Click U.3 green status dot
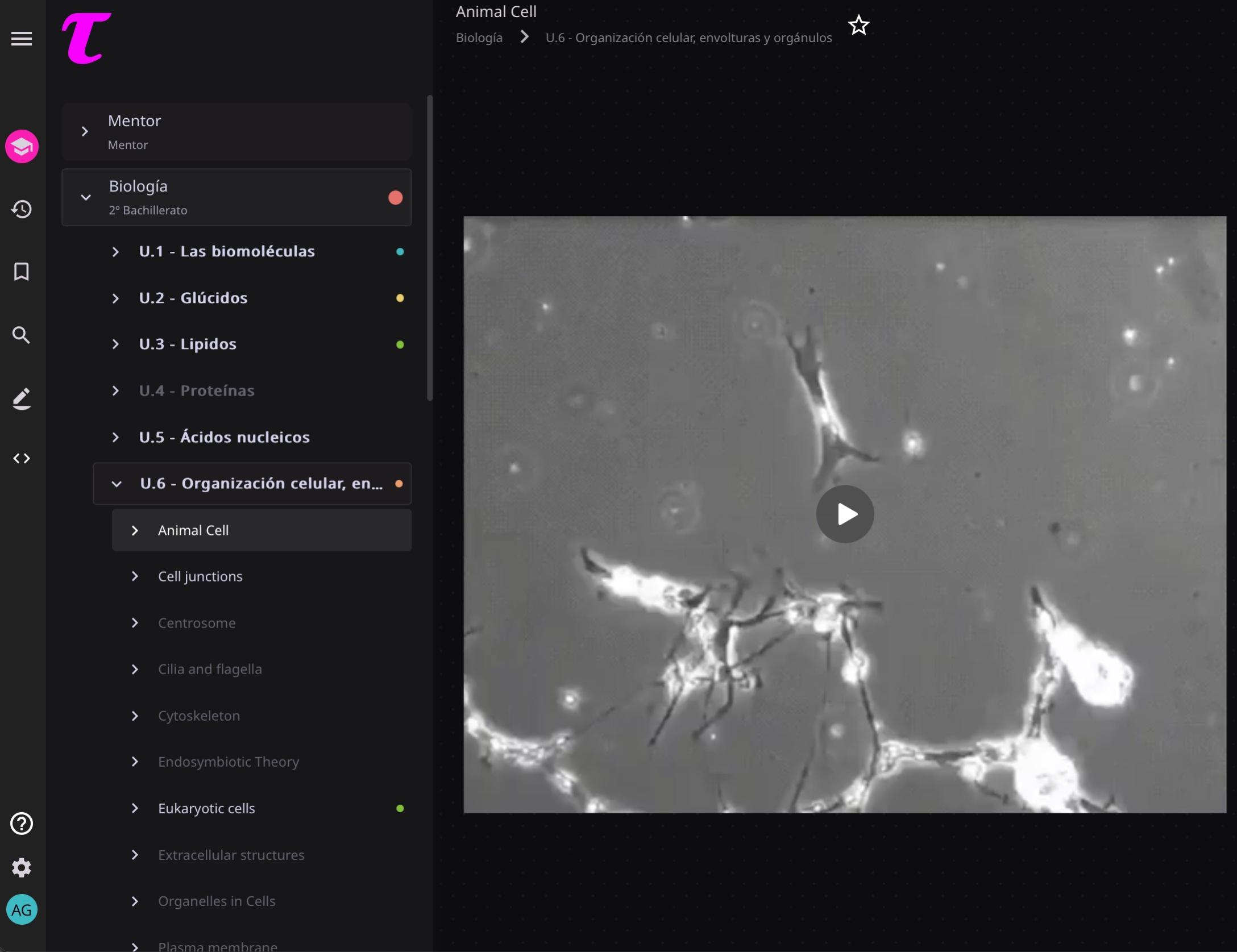1237x952 pixels. [x=400, y=344]
